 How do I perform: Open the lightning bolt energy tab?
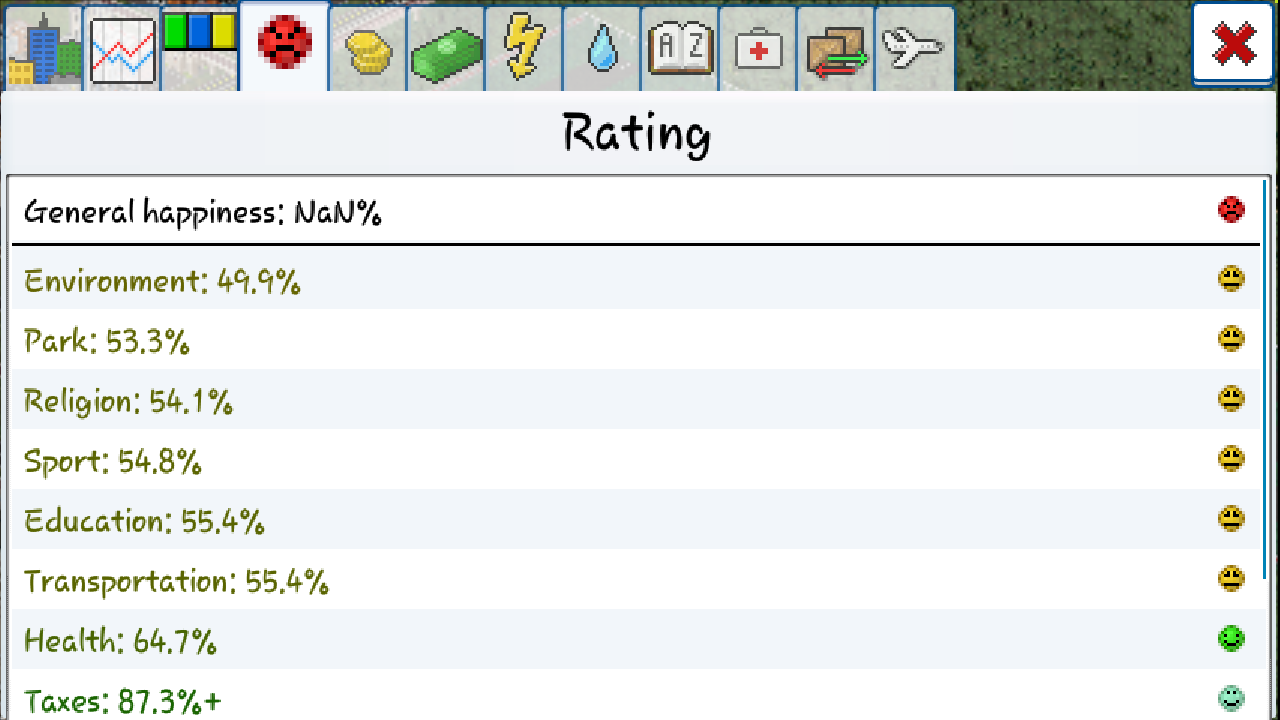(524, 50)
